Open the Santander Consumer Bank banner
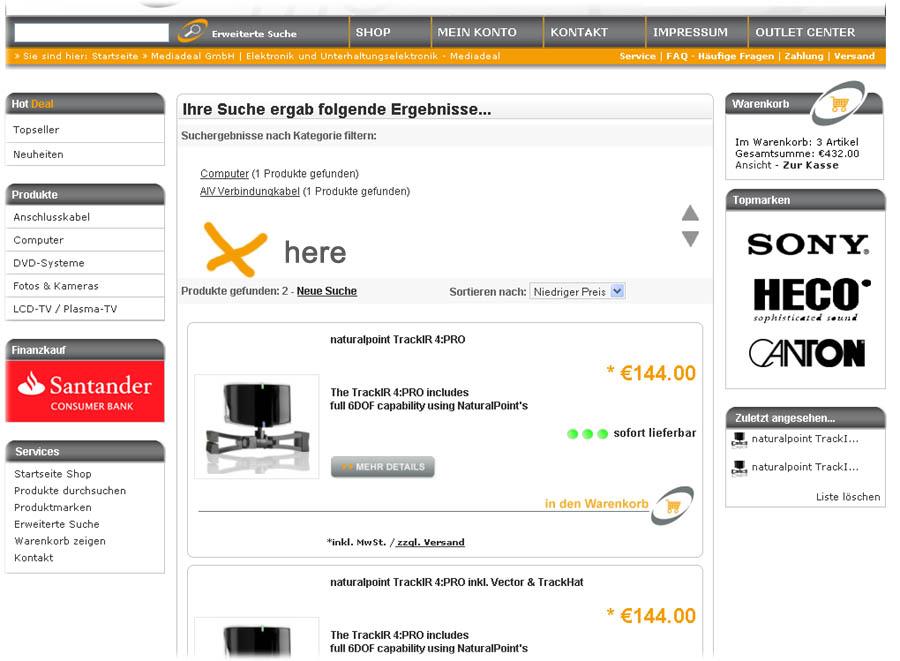The image size is (900, 661). [85, 391]
